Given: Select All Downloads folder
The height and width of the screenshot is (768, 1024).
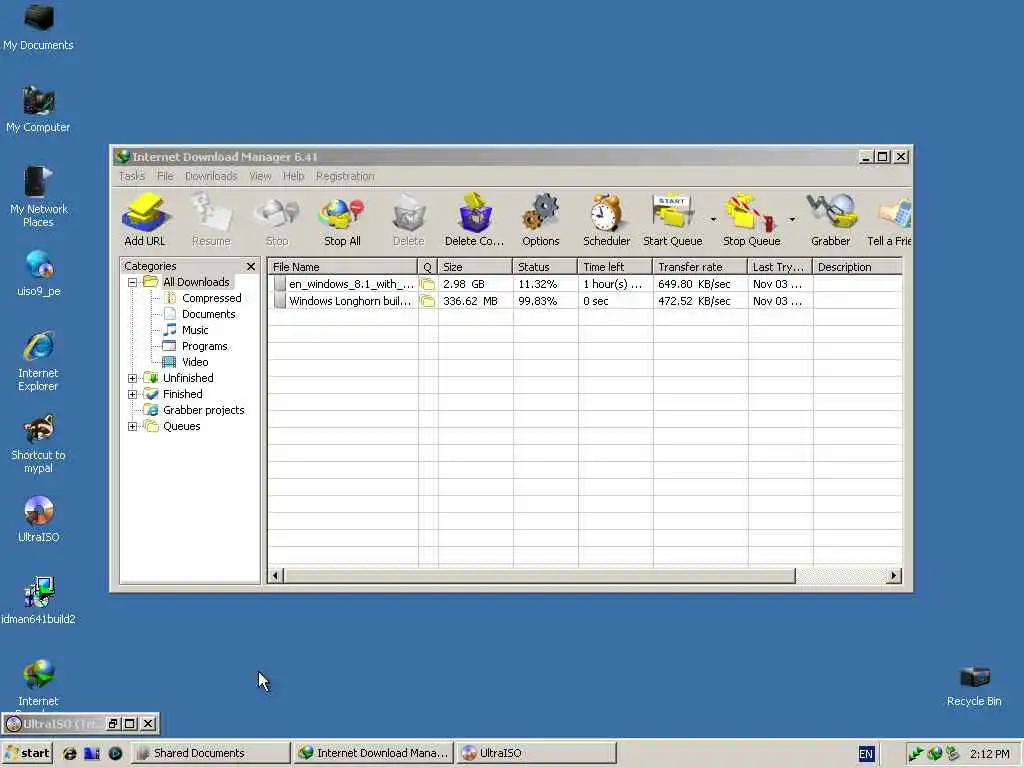Looking at the screenshot, I should (196, 282).
